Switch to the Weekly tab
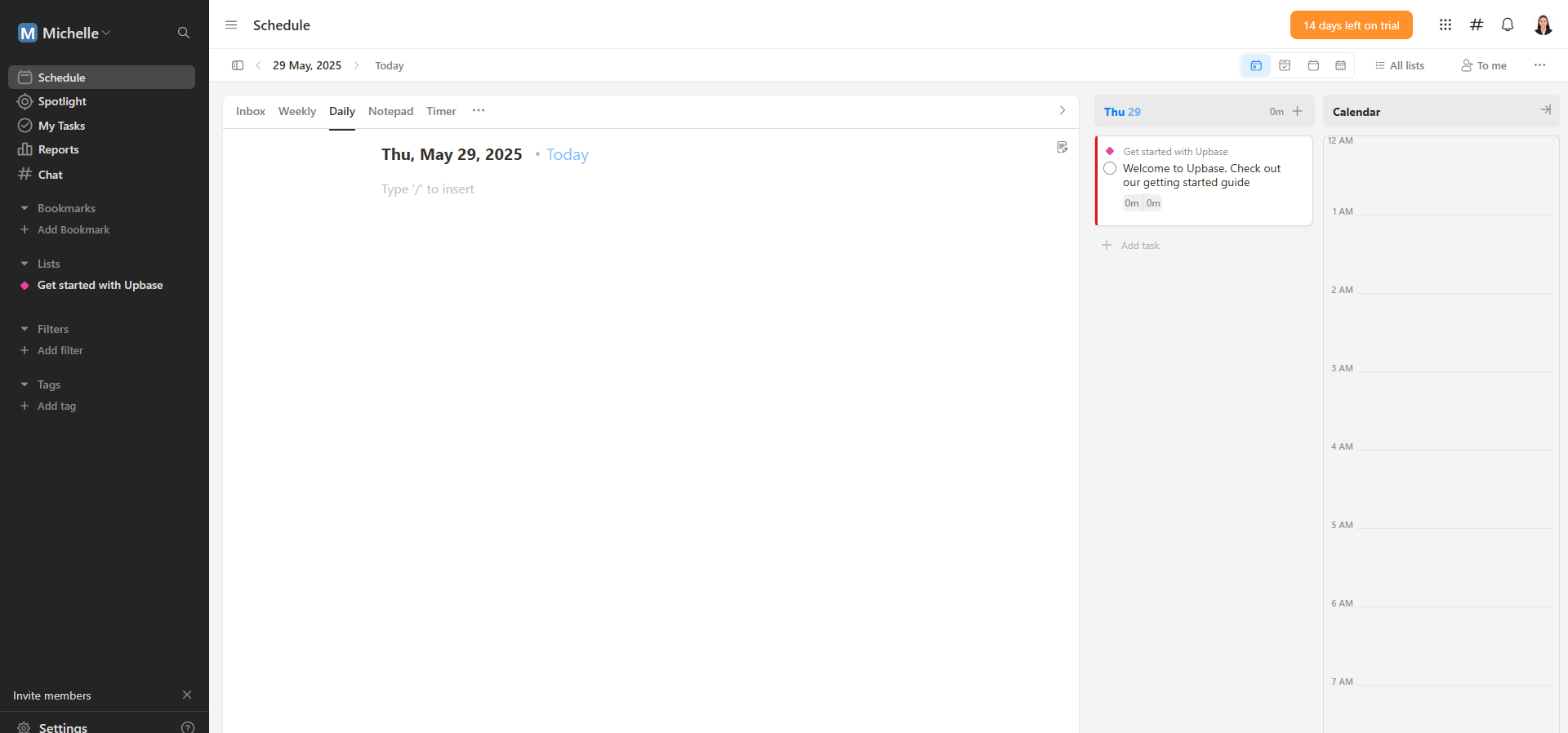Screen dimensions: 1568x733 [296, 112]
